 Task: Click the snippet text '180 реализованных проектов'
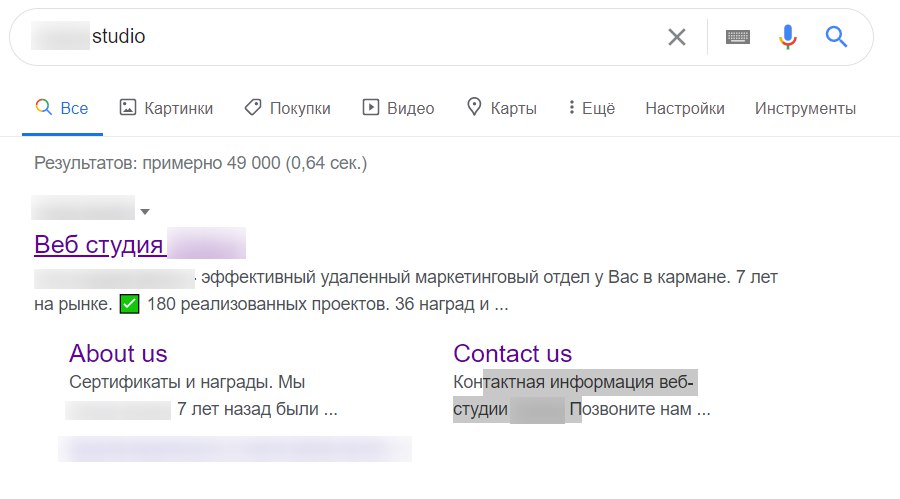point(268,304)
